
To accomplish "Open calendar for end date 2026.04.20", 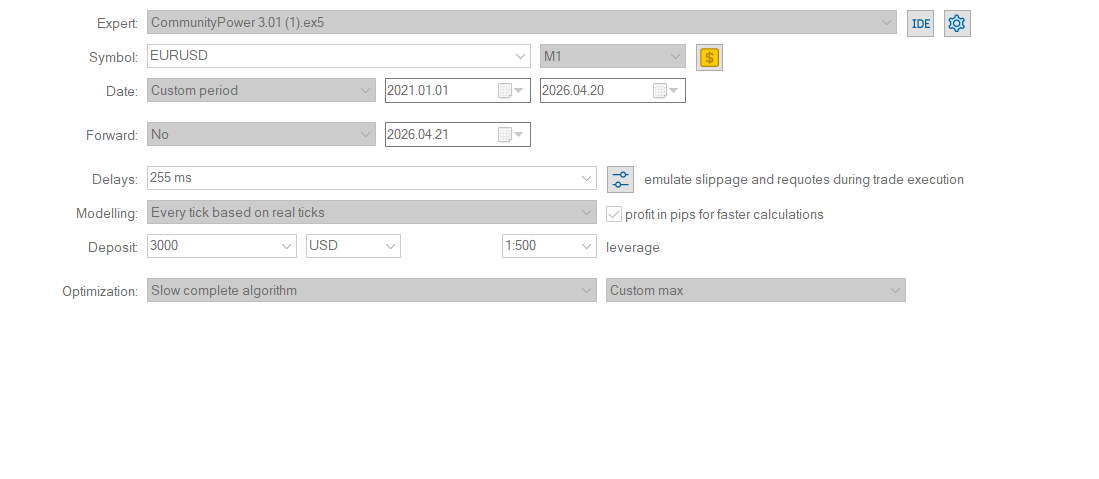I will point(665,90).
